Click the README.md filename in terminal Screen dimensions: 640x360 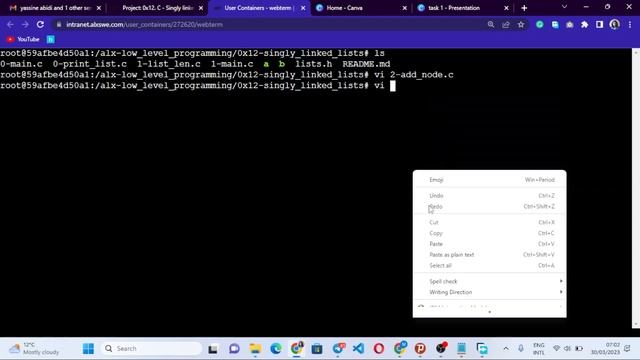point(366,64)
